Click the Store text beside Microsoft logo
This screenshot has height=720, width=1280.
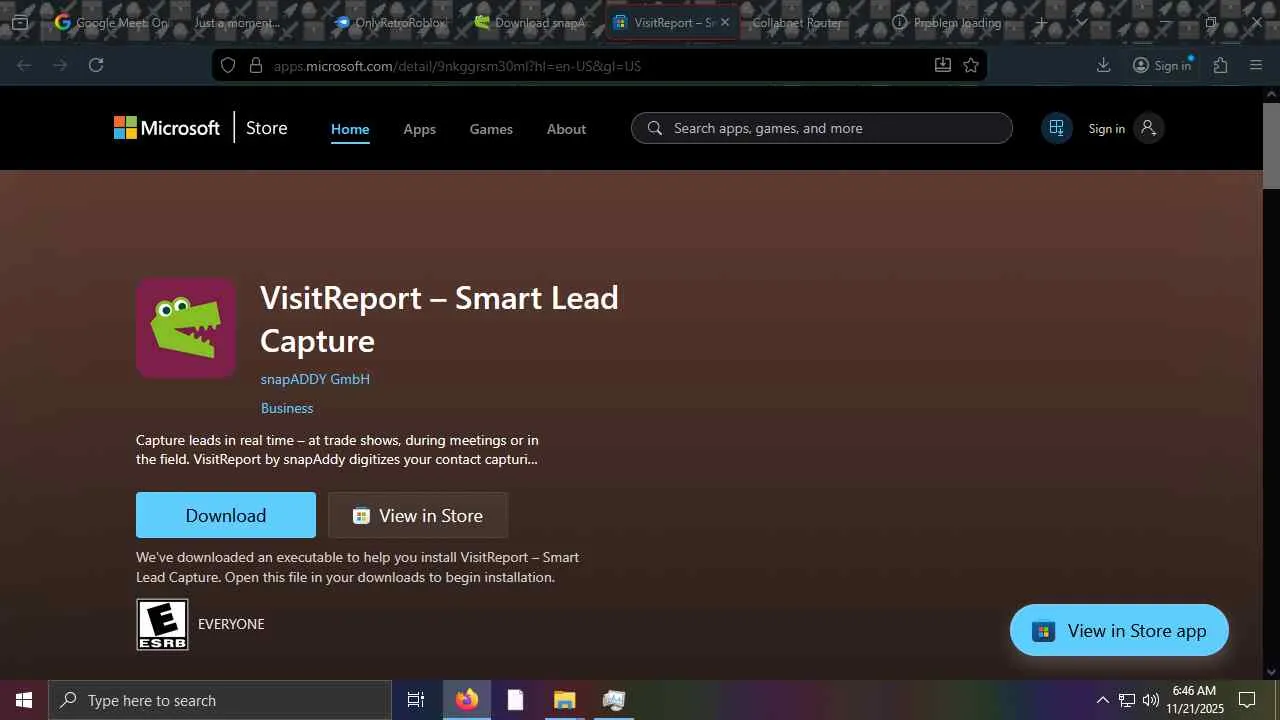click(267, 128)
